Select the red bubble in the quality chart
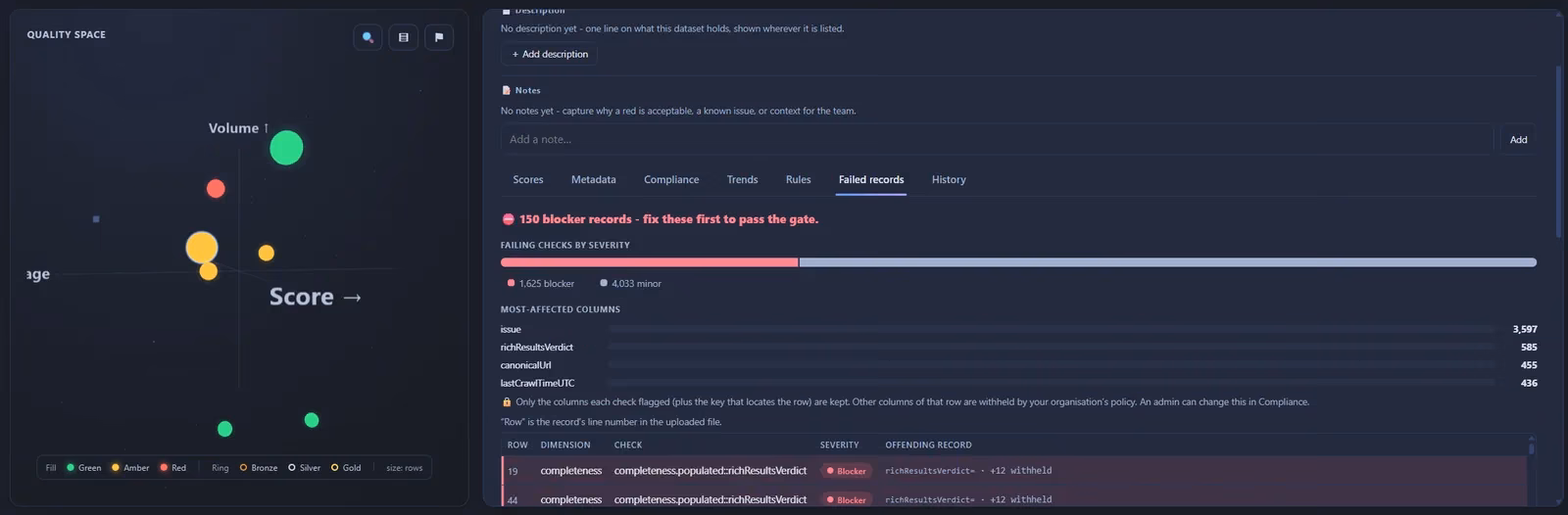Viewport: 1568px width, 515px height. pos(216,188)
